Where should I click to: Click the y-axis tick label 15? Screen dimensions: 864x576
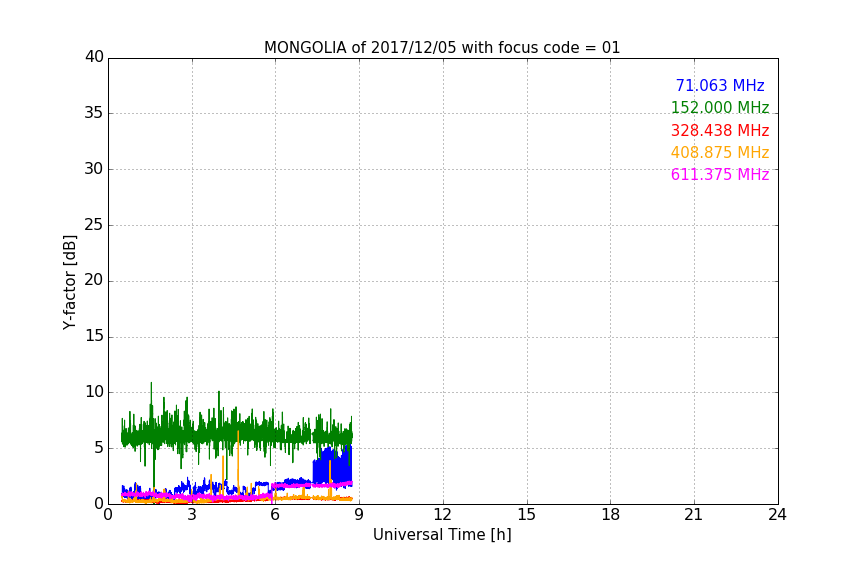tap(94, 336)
